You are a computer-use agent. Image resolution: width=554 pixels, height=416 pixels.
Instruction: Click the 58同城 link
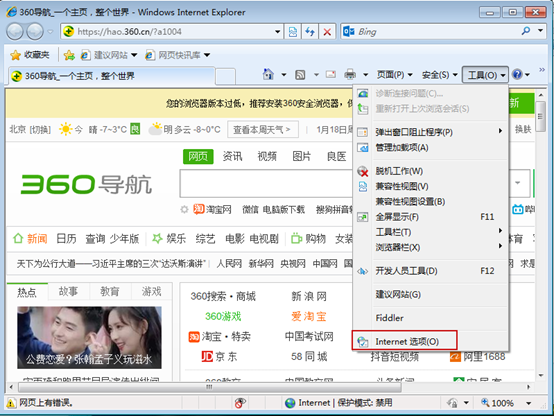(x=309, y=356)
